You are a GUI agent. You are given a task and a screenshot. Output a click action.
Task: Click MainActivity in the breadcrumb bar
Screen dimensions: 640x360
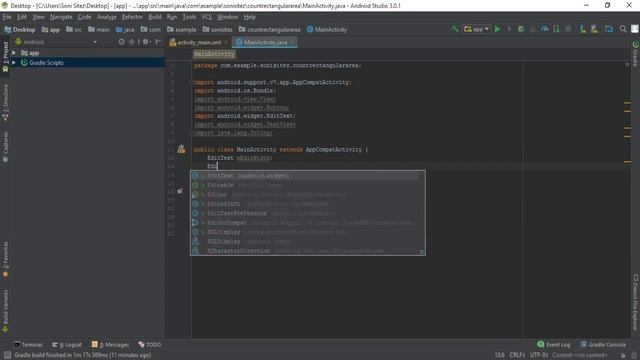click(327, 29)
